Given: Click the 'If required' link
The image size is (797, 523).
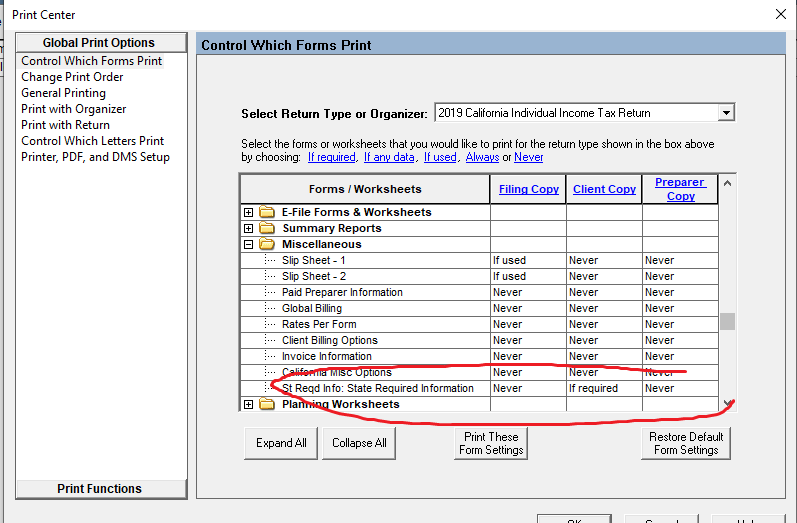Looking at the screenshot, I should (x=331, y=157).
